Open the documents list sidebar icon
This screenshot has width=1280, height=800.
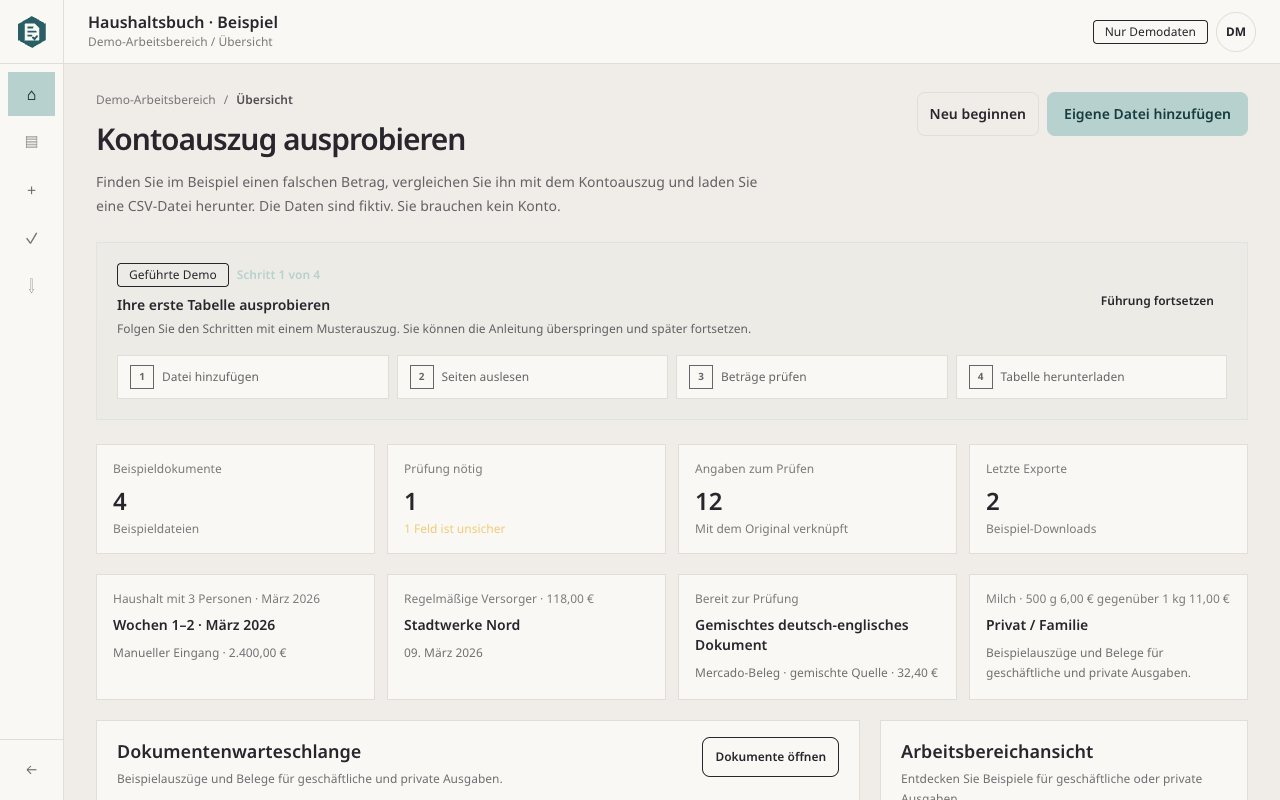coord(31,142)
